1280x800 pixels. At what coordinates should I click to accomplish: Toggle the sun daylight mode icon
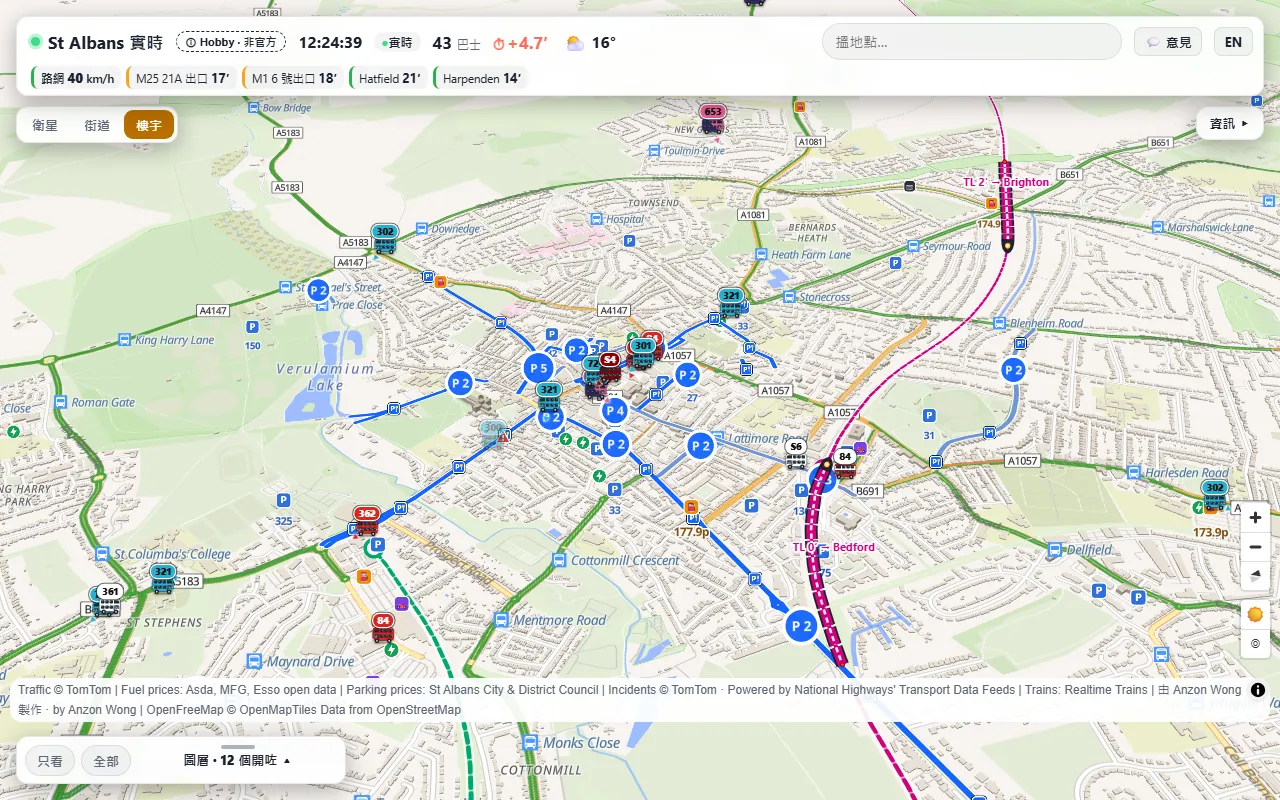[x=1255, y=613]
